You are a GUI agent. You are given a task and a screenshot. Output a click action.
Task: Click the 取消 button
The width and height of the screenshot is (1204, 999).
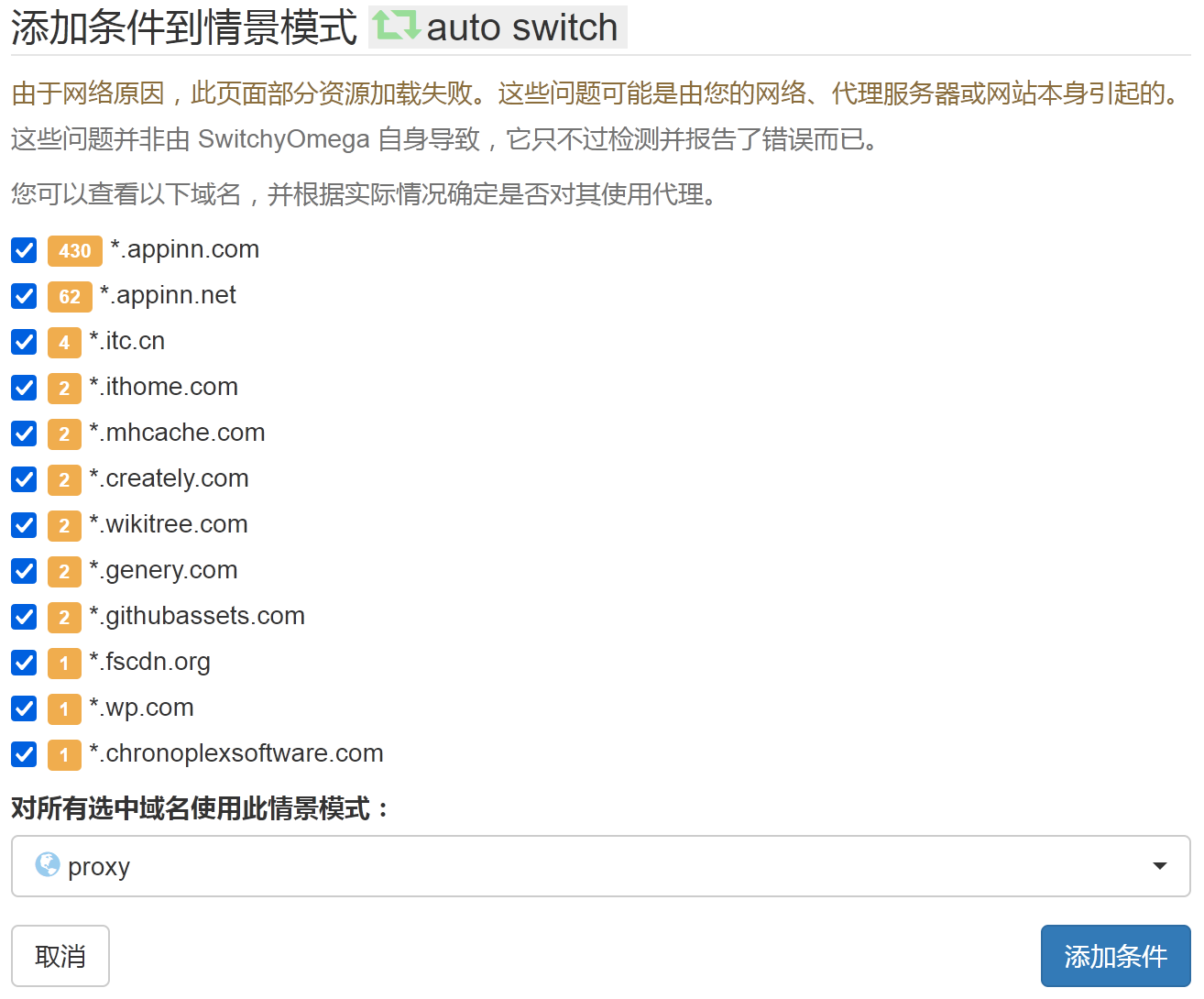pyautogui.click(x=60, y=956)
